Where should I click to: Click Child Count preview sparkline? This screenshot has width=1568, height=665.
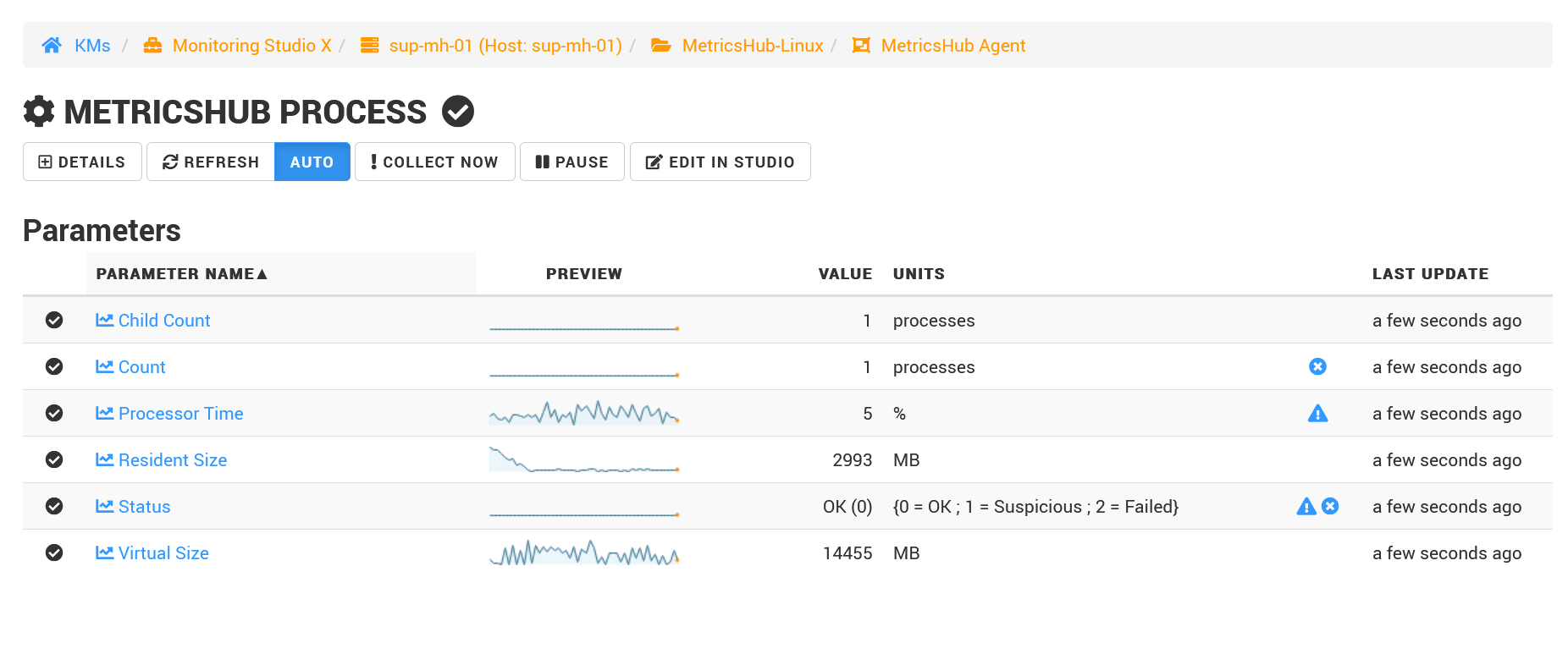pos(584,321)
